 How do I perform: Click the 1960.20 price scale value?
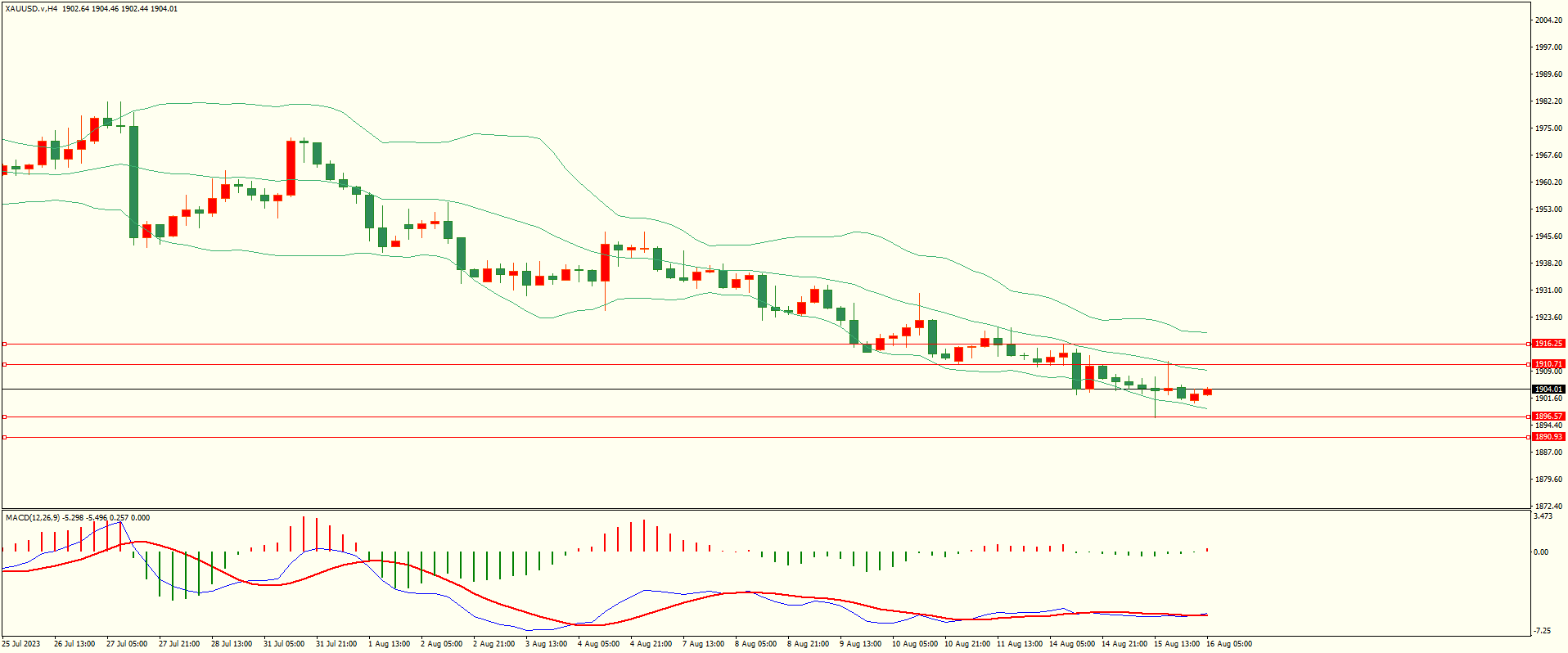tap(1548, 182)
